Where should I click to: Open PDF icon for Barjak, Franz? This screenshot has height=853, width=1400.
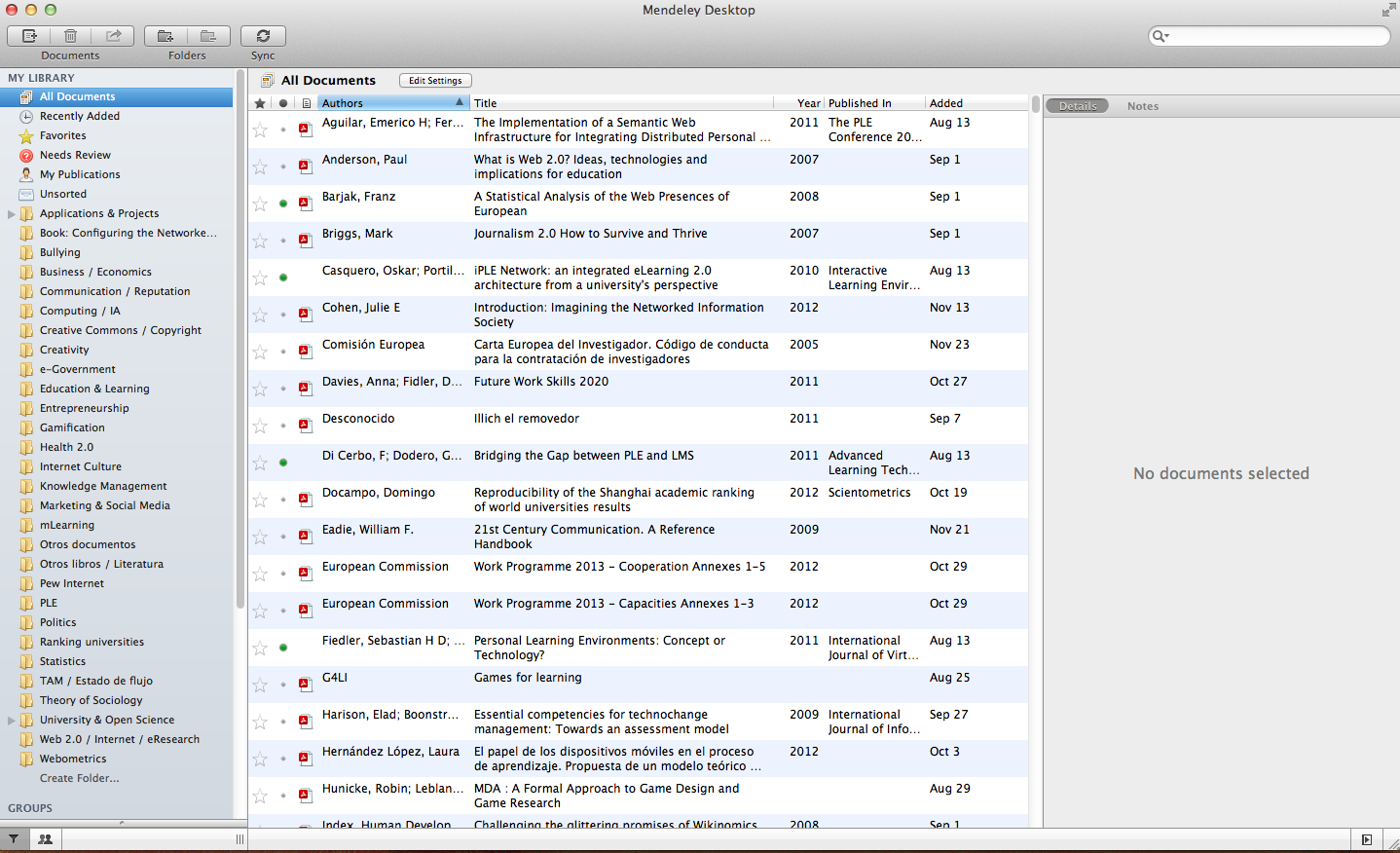tap(305, 203)
